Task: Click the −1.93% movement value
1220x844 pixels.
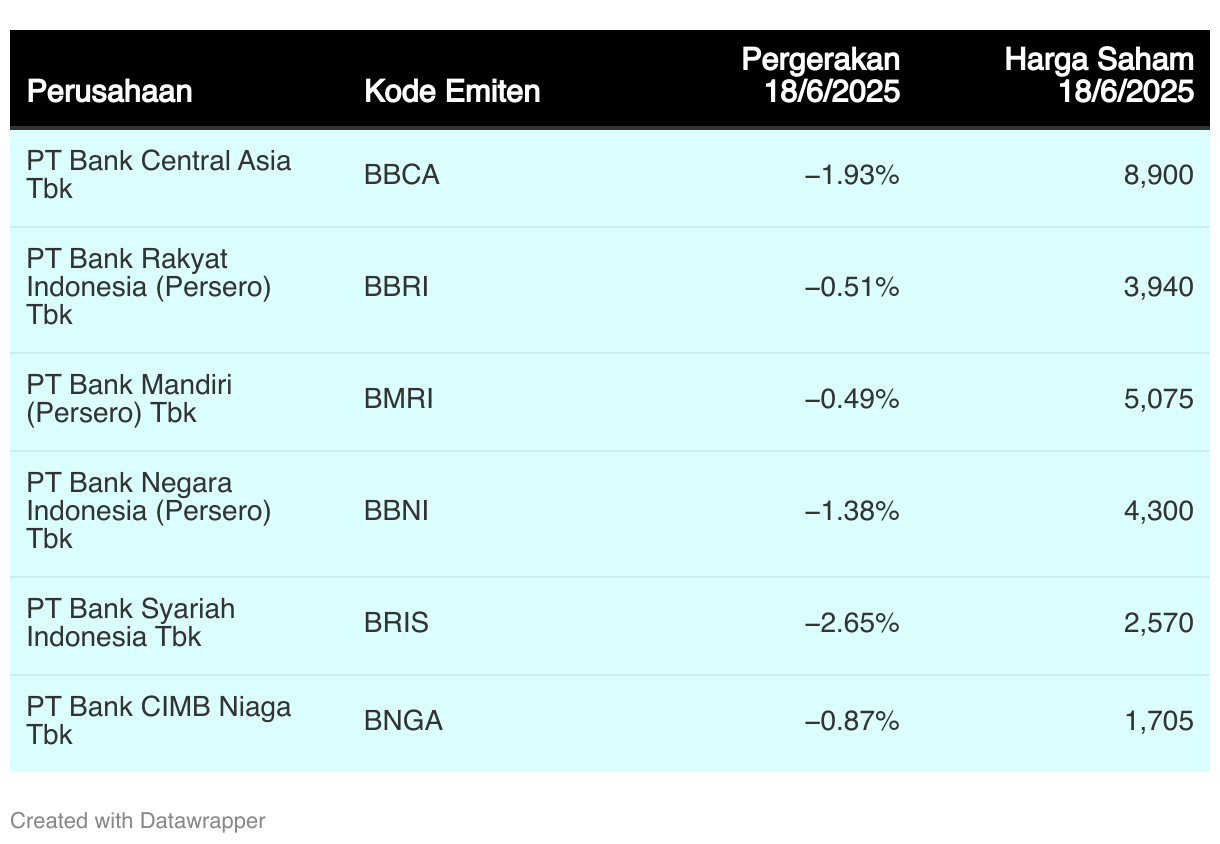Action: [x=852, y=175]
